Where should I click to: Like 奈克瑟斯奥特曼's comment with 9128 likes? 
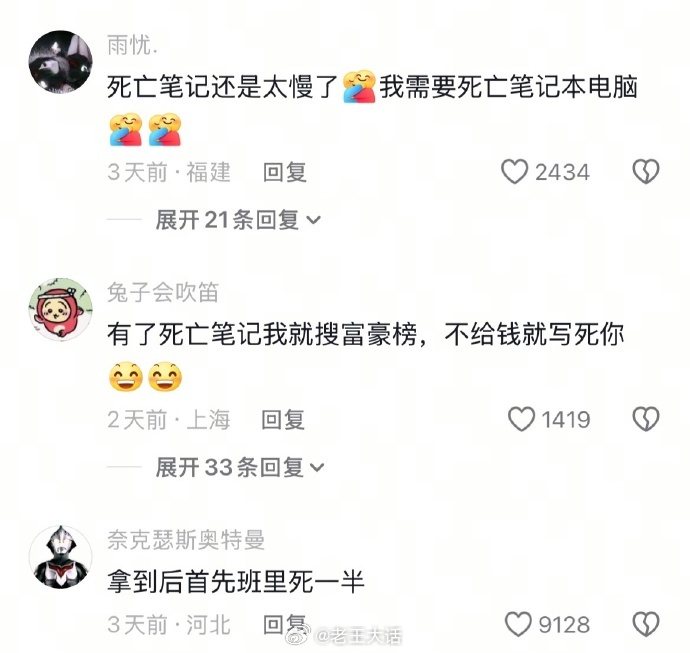pyautogui.click(x=518, y=624)
